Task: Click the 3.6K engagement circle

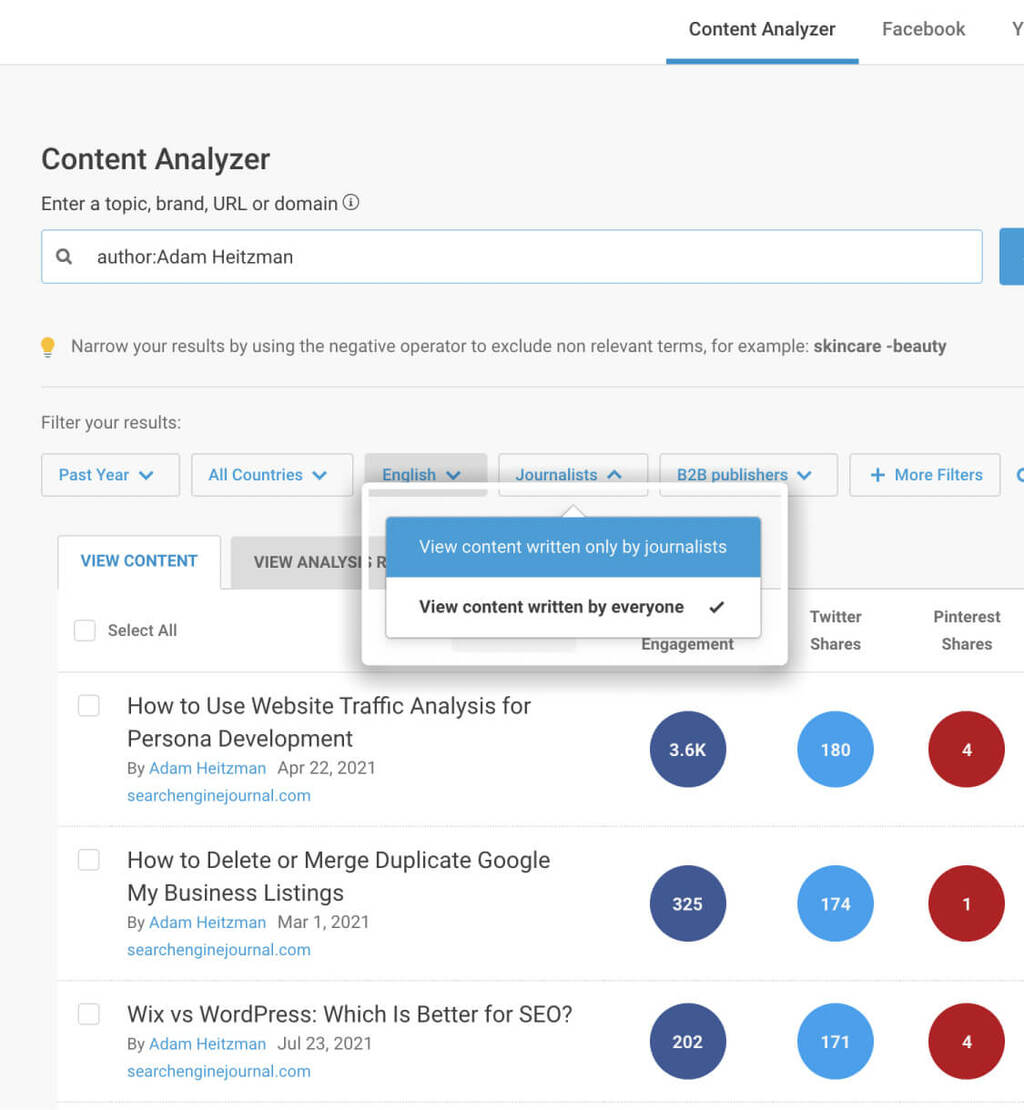Action: [x=687, y=750]
